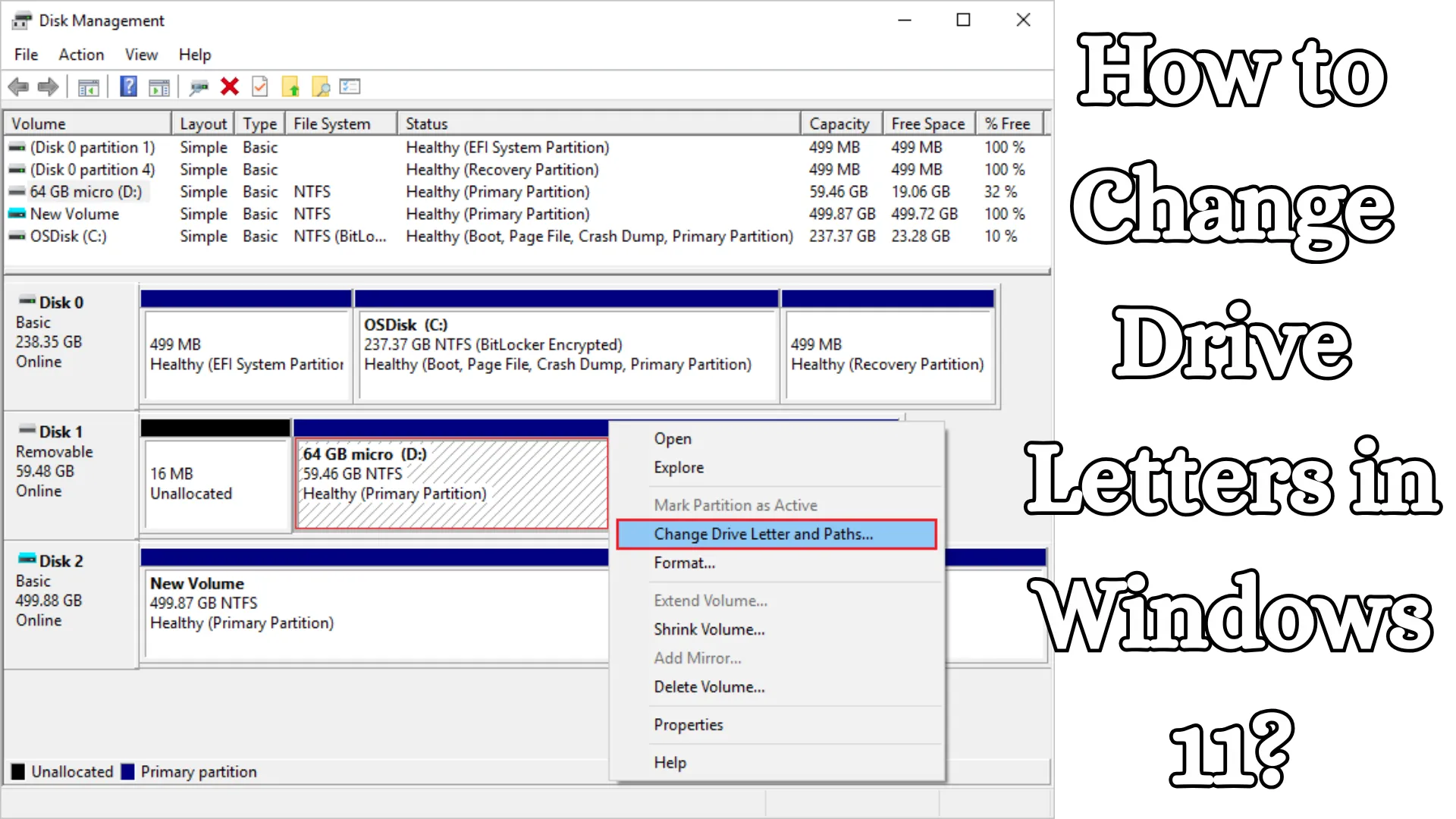Click Healthy (Recovery Partition) status in list

(502, 169)
